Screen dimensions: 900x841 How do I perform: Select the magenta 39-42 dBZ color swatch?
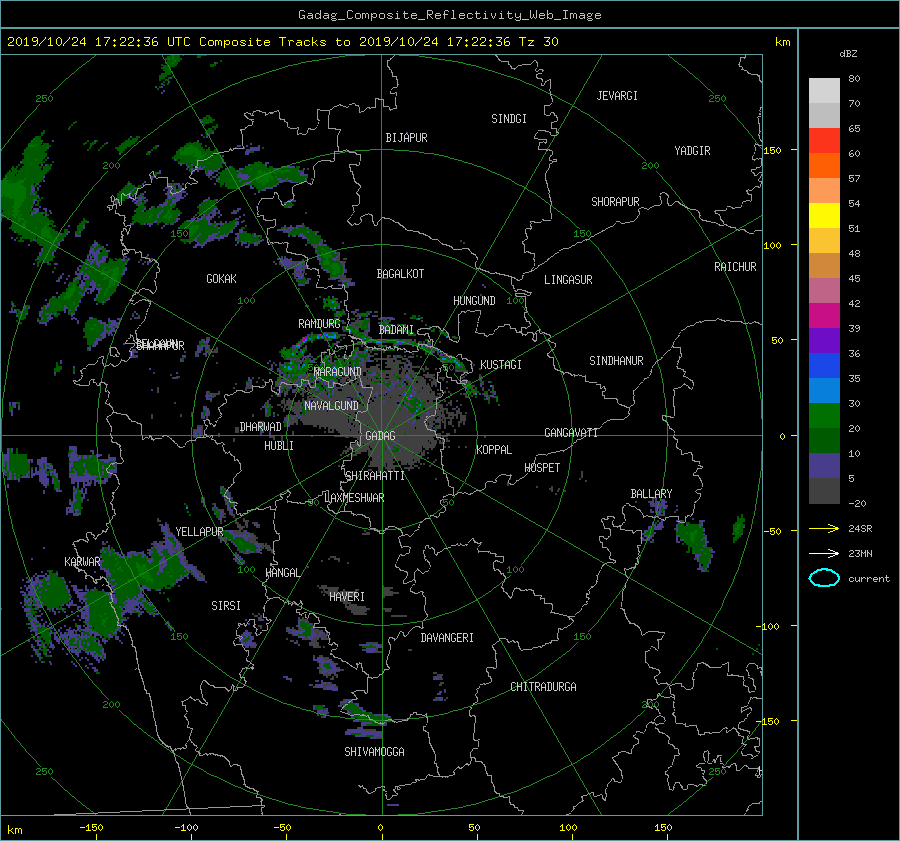point(824,316)
